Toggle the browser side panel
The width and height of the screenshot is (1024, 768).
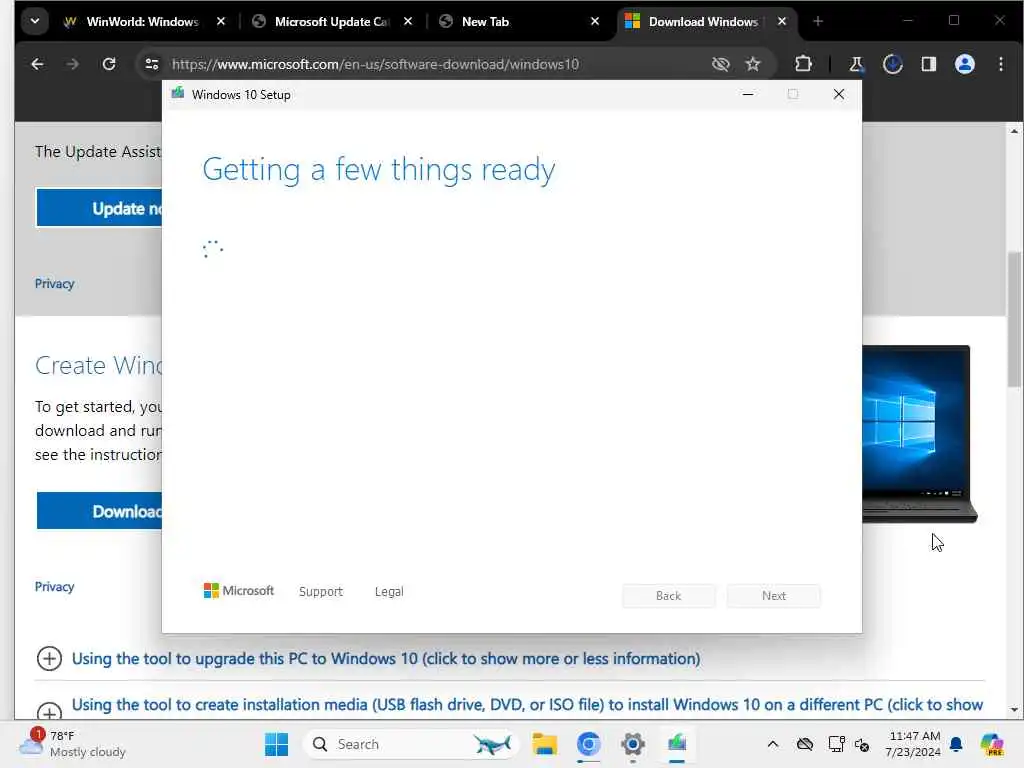(929, 64)
